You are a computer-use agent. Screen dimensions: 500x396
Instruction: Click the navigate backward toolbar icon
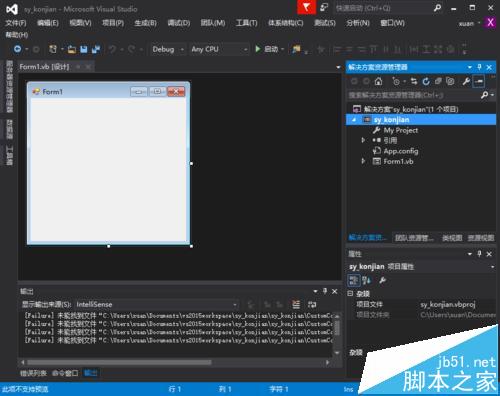17,49
